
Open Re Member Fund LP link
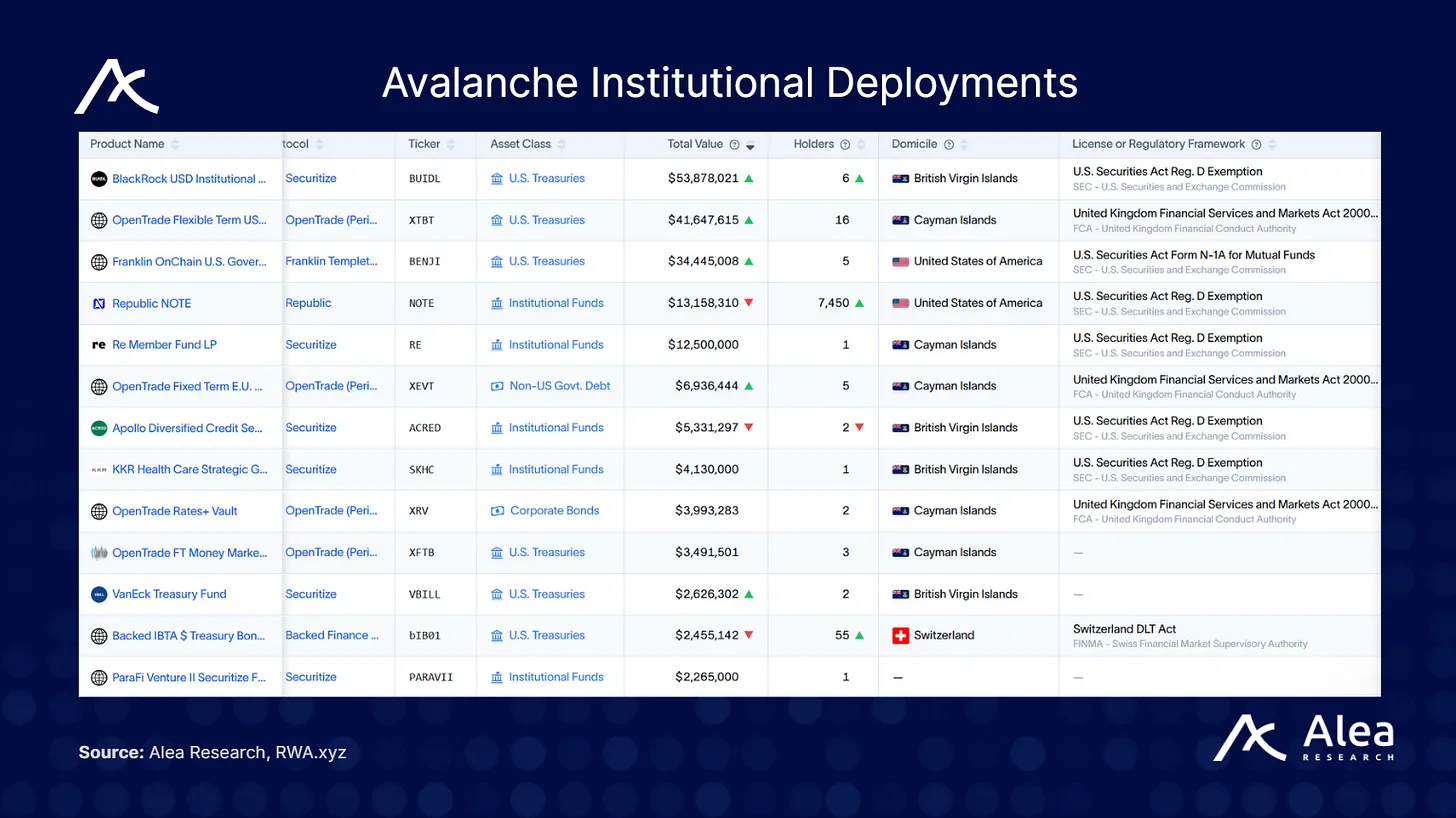click(x=164, y=345)
